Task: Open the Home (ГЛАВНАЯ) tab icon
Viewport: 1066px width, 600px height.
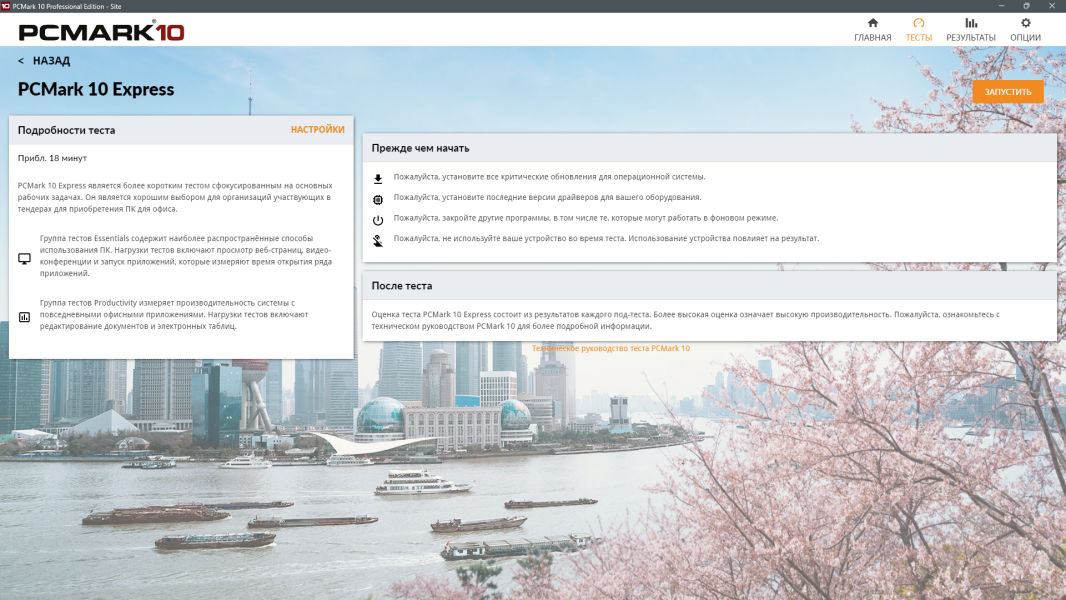Action: (872, 23)
